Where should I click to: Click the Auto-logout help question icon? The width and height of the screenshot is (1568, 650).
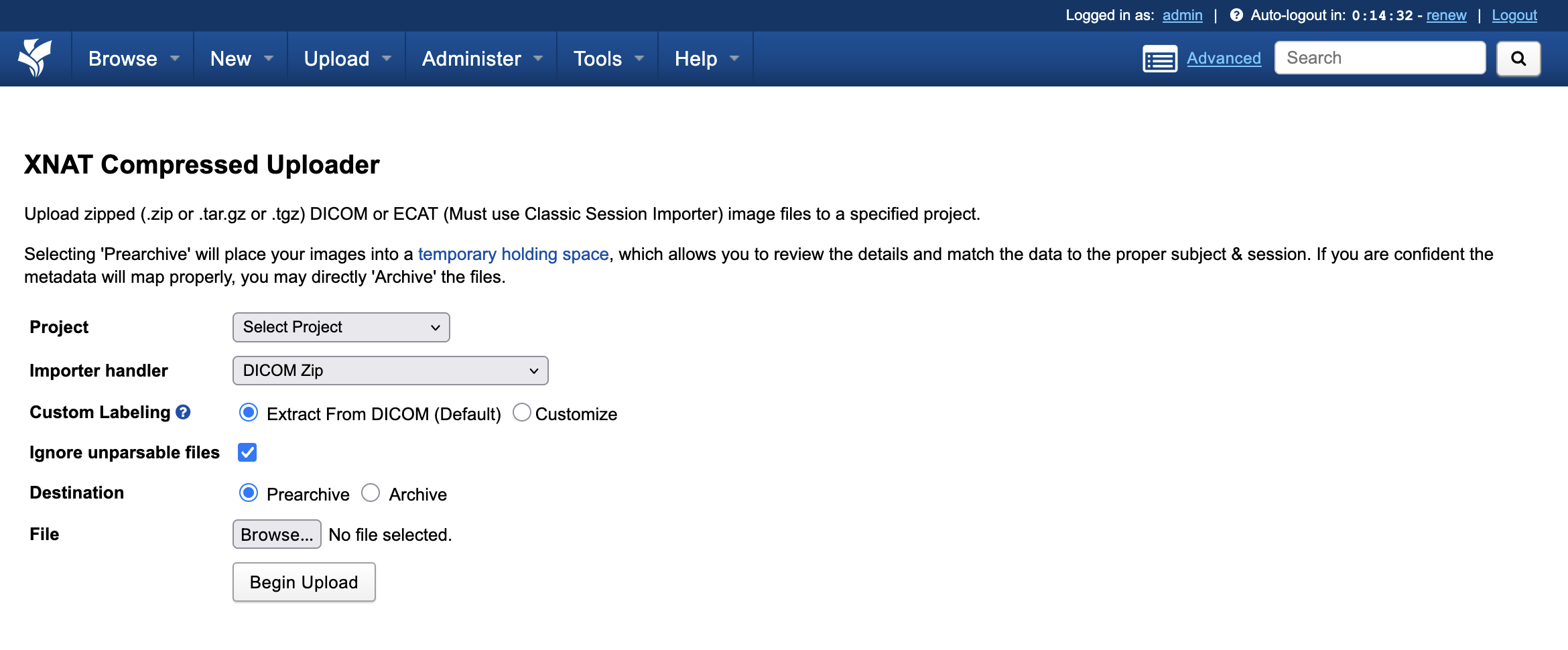click(1236, 15)
